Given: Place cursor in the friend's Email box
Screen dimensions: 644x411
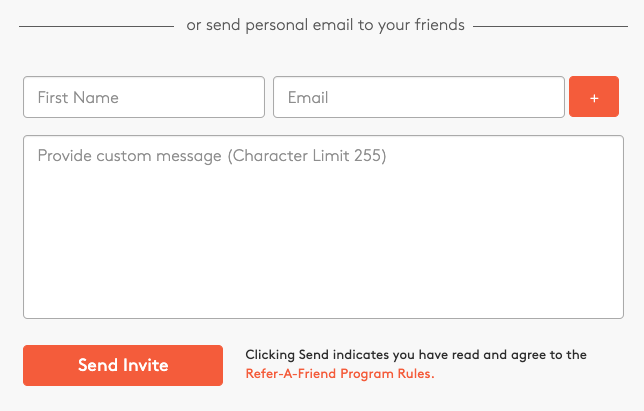Looking at the screenshot, I should (418, 97).
